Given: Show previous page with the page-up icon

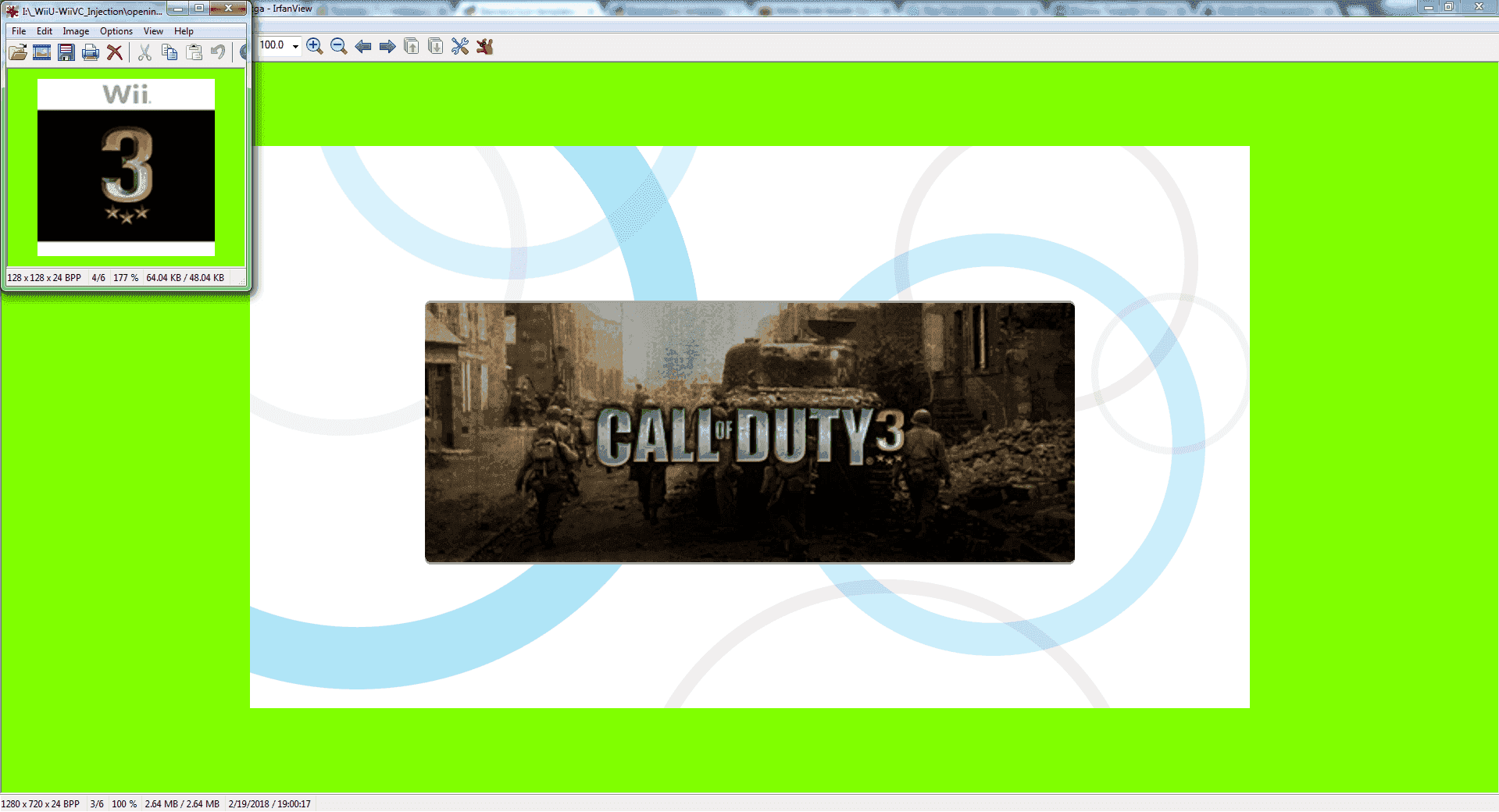Looking at the screenshot, I should [x=412, y=46].
